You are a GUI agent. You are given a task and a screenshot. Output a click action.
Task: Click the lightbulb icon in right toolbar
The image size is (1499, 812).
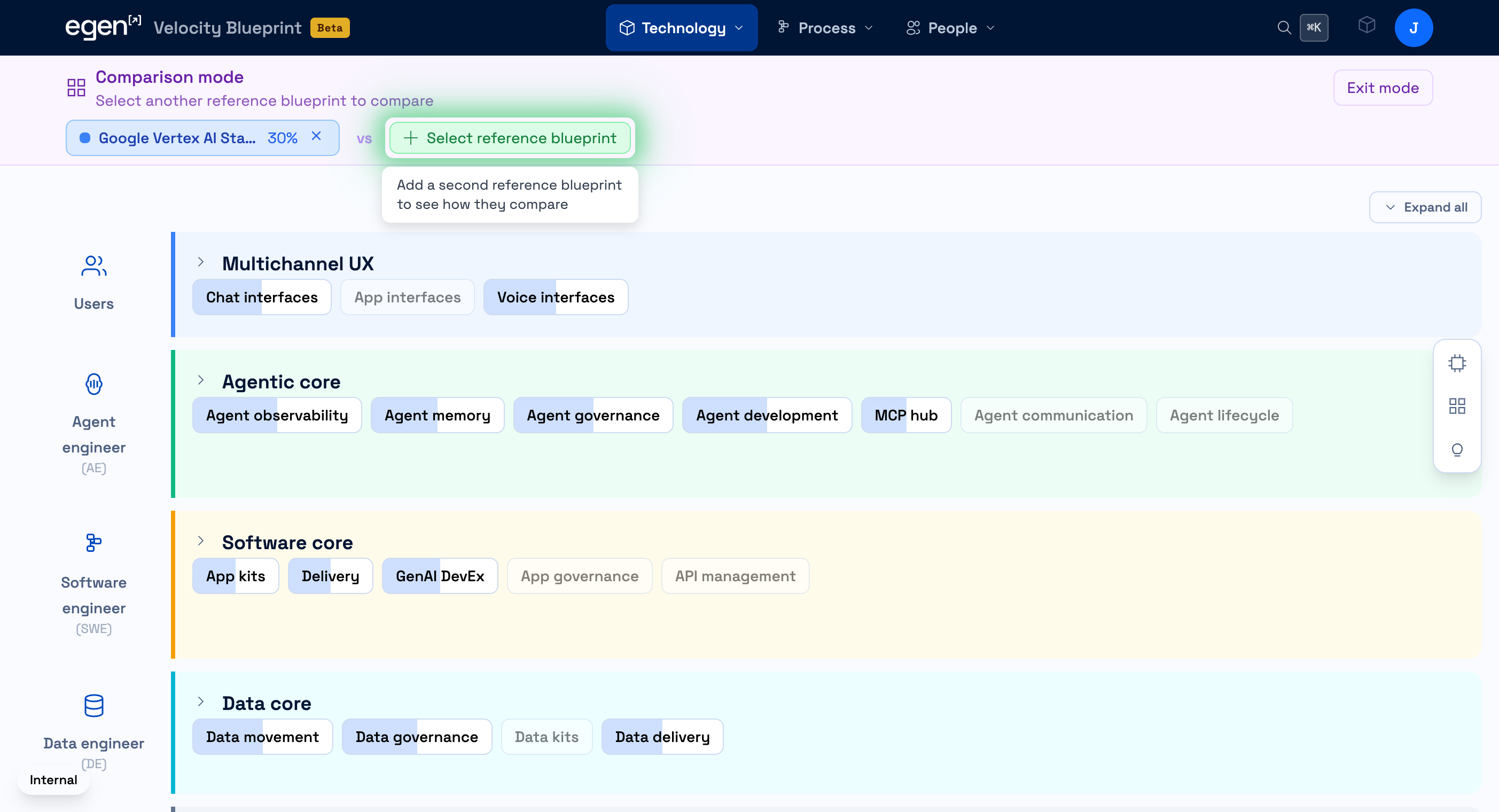coord(1456,449)
